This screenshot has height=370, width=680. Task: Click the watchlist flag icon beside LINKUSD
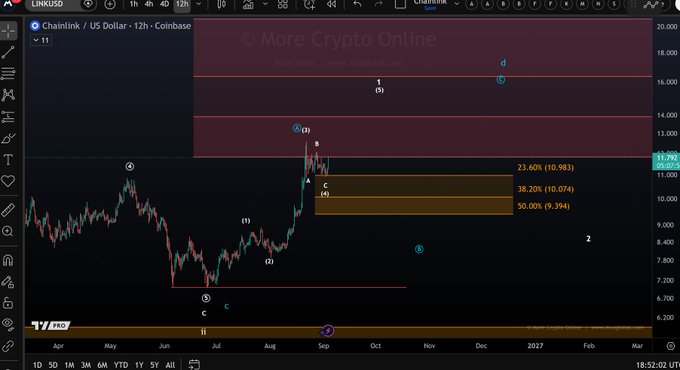click(88, 4)
